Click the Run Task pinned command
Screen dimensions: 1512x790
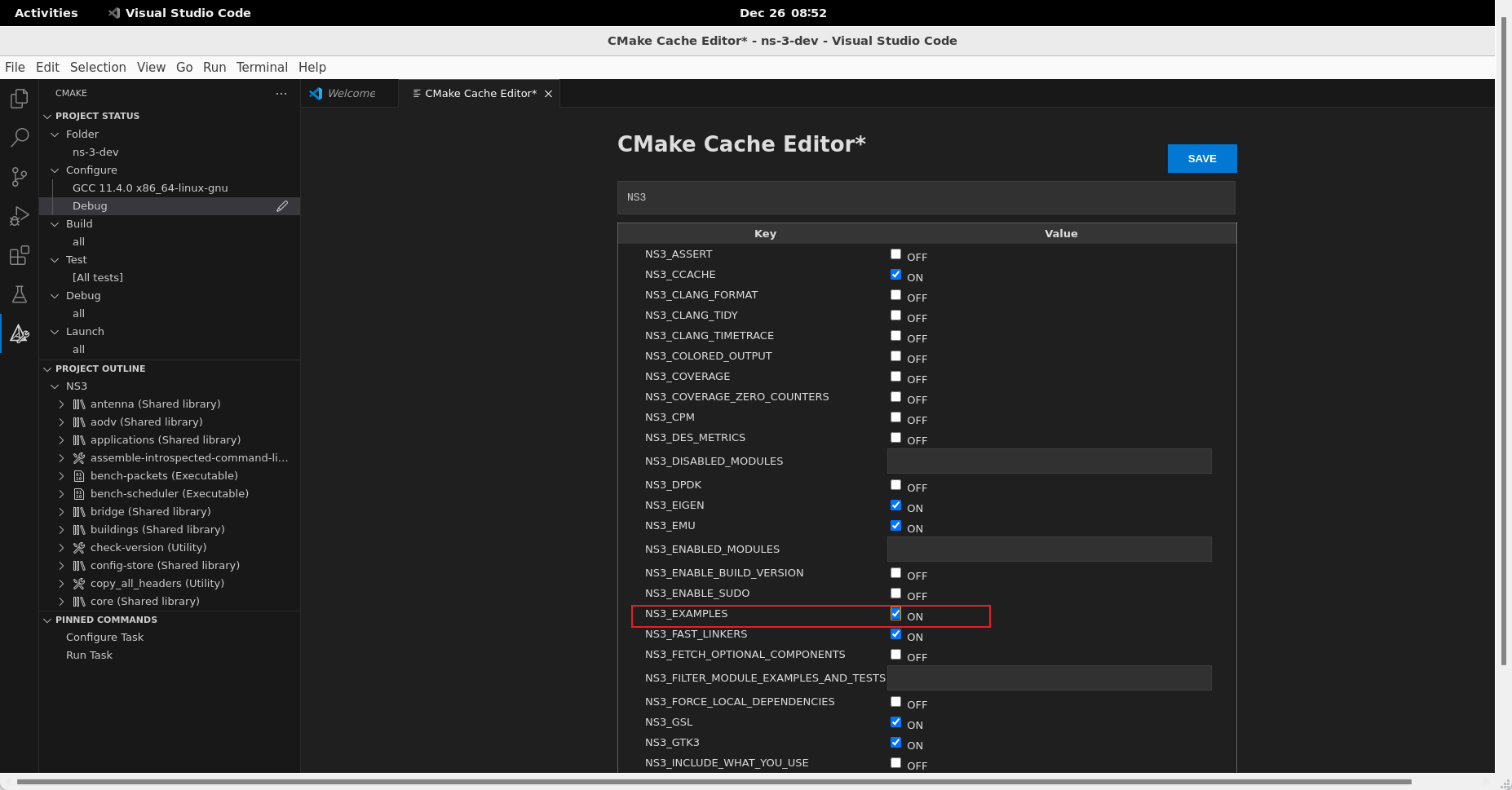pyautogui.click(x=89, y=655)
